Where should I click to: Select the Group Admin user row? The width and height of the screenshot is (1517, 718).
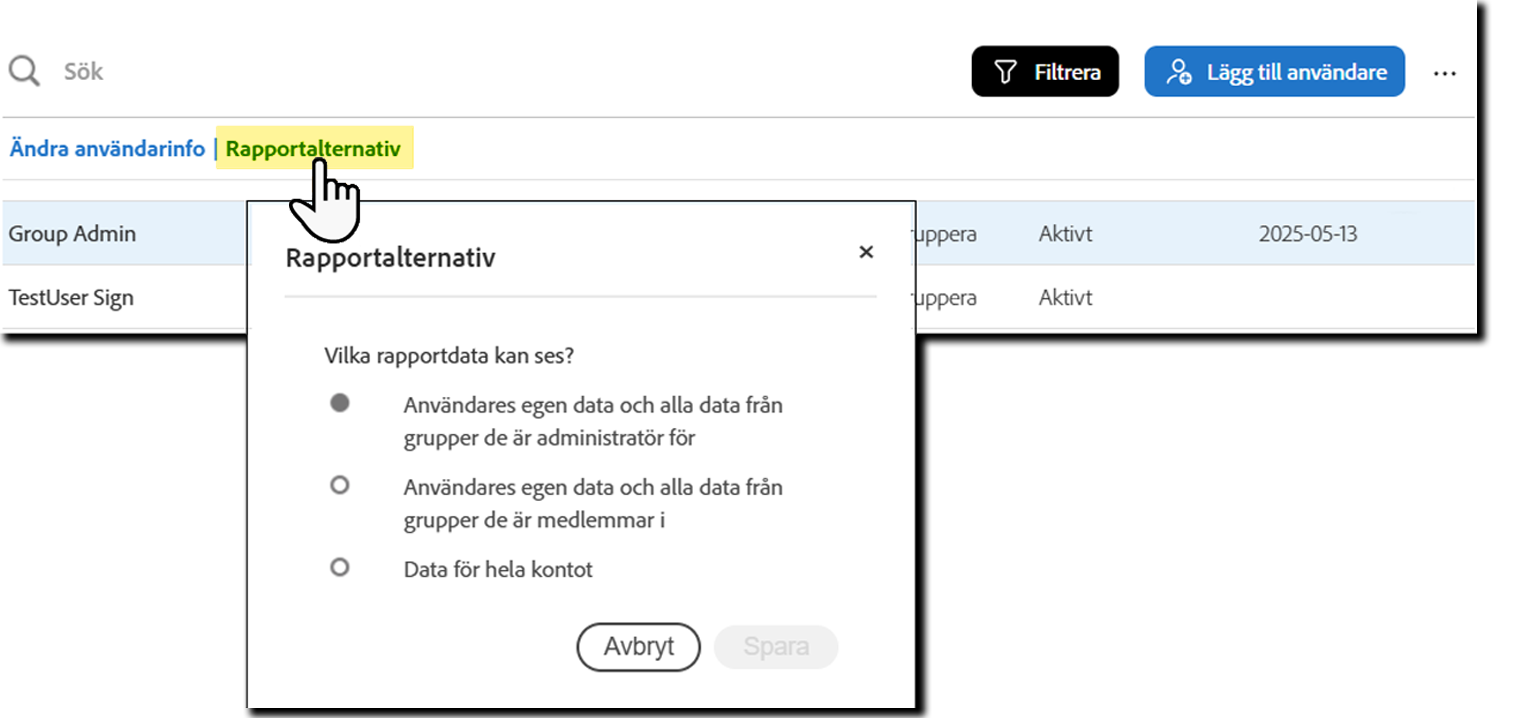coord(72,233)
